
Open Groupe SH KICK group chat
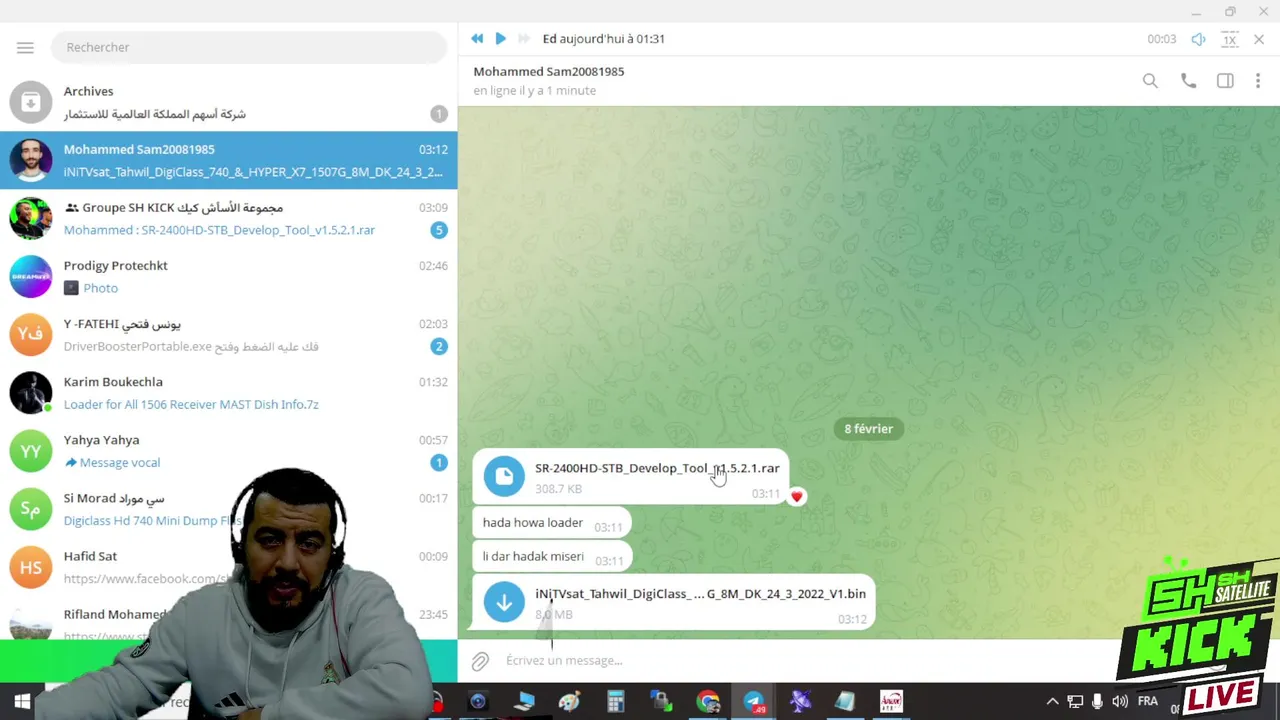tap(228, 218)
